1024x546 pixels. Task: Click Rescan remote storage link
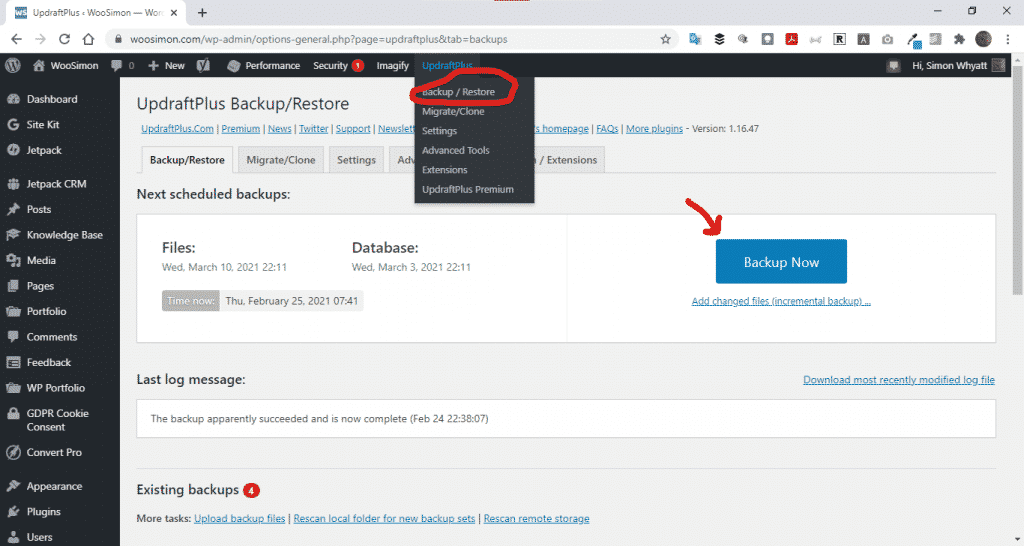tap(536, 519)
